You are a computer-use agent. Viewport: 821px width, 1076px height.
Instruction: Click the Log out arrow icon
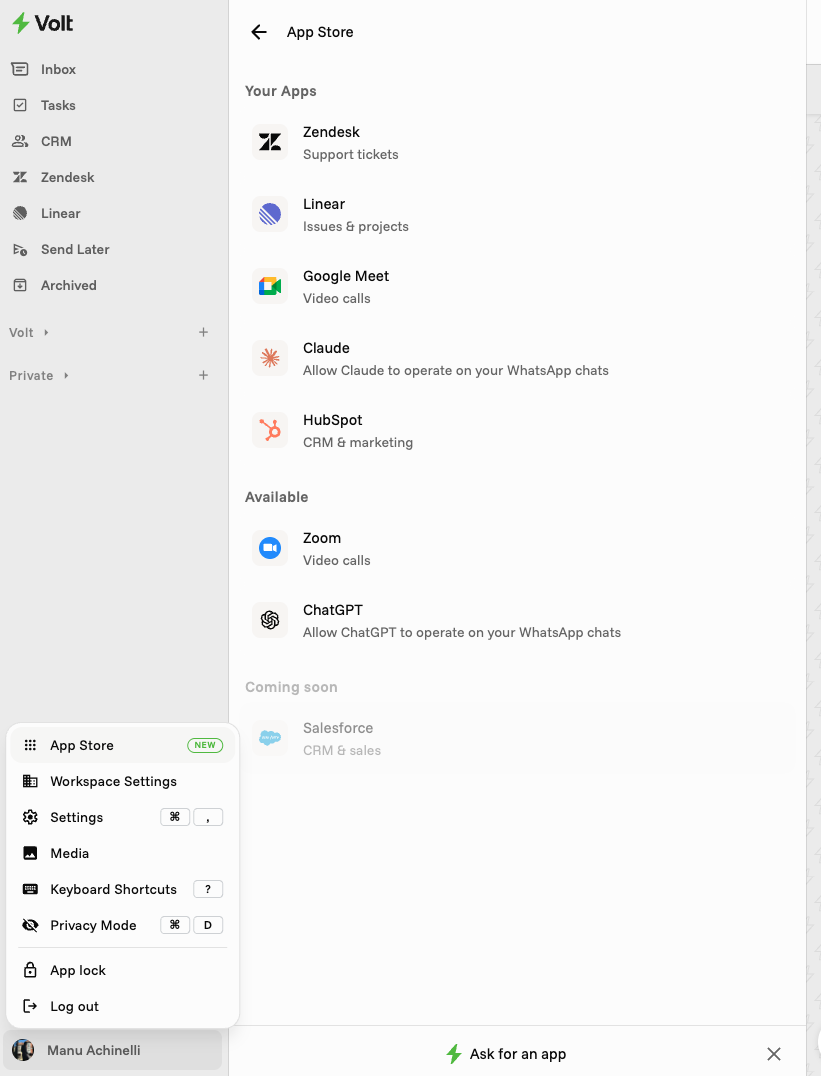click(x=30, y=1006)
